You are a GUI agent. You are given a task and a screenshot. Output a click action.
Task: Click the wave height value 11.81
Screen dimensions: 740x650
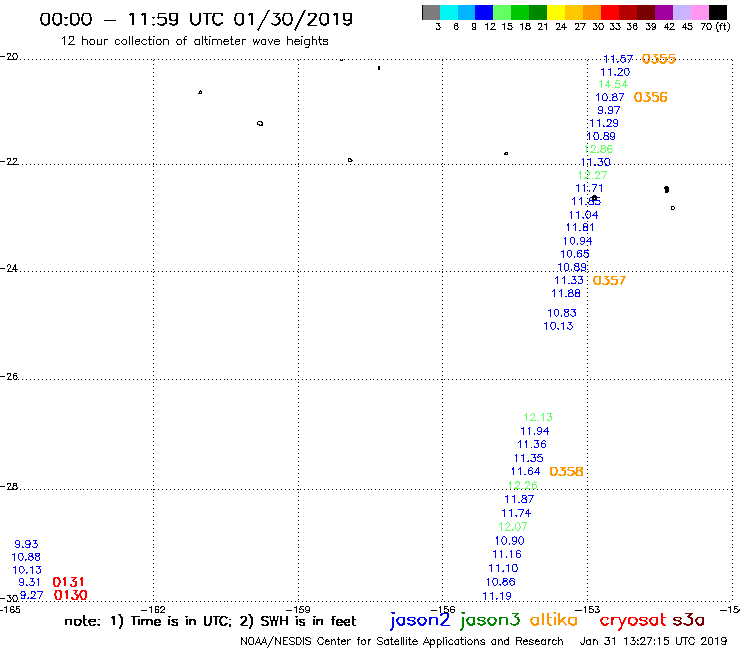coord(580,228)
